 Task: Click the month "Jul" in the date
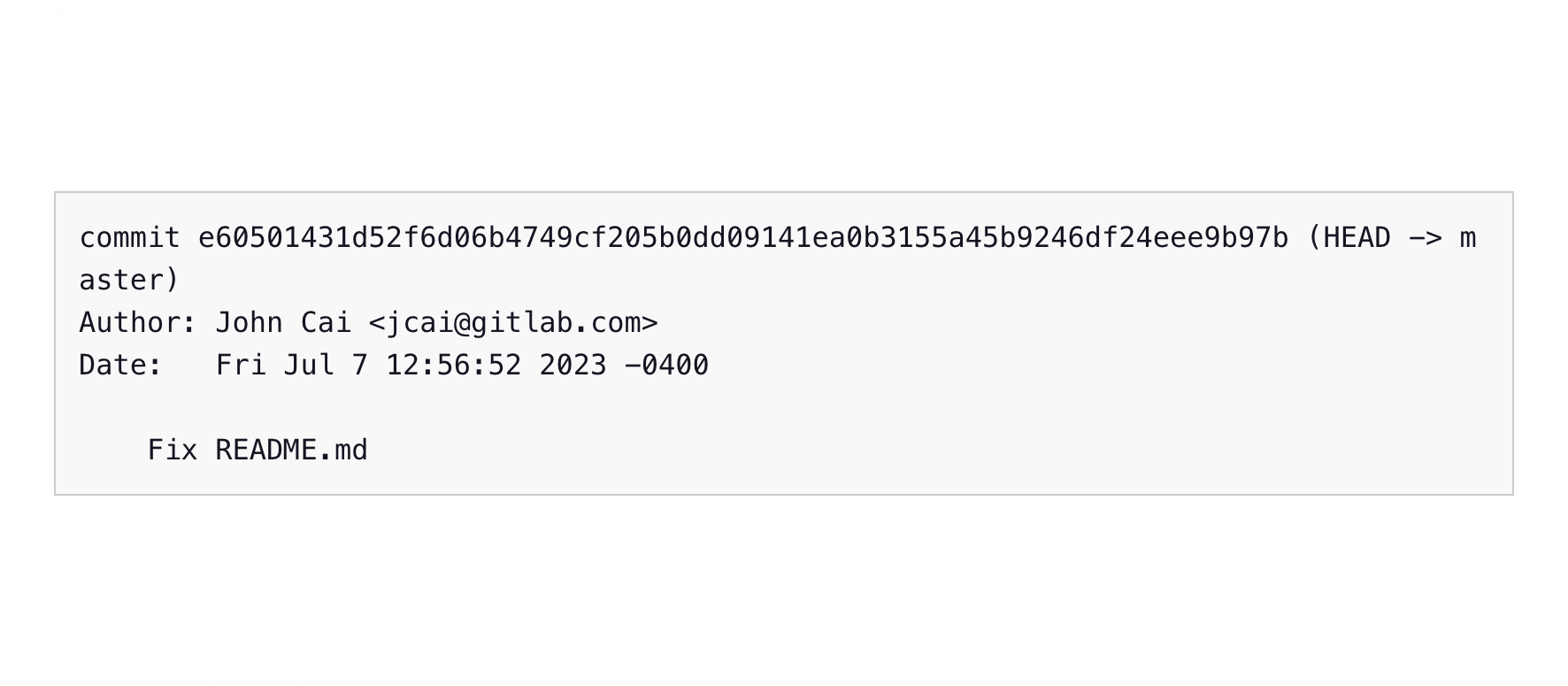point(309,366)
